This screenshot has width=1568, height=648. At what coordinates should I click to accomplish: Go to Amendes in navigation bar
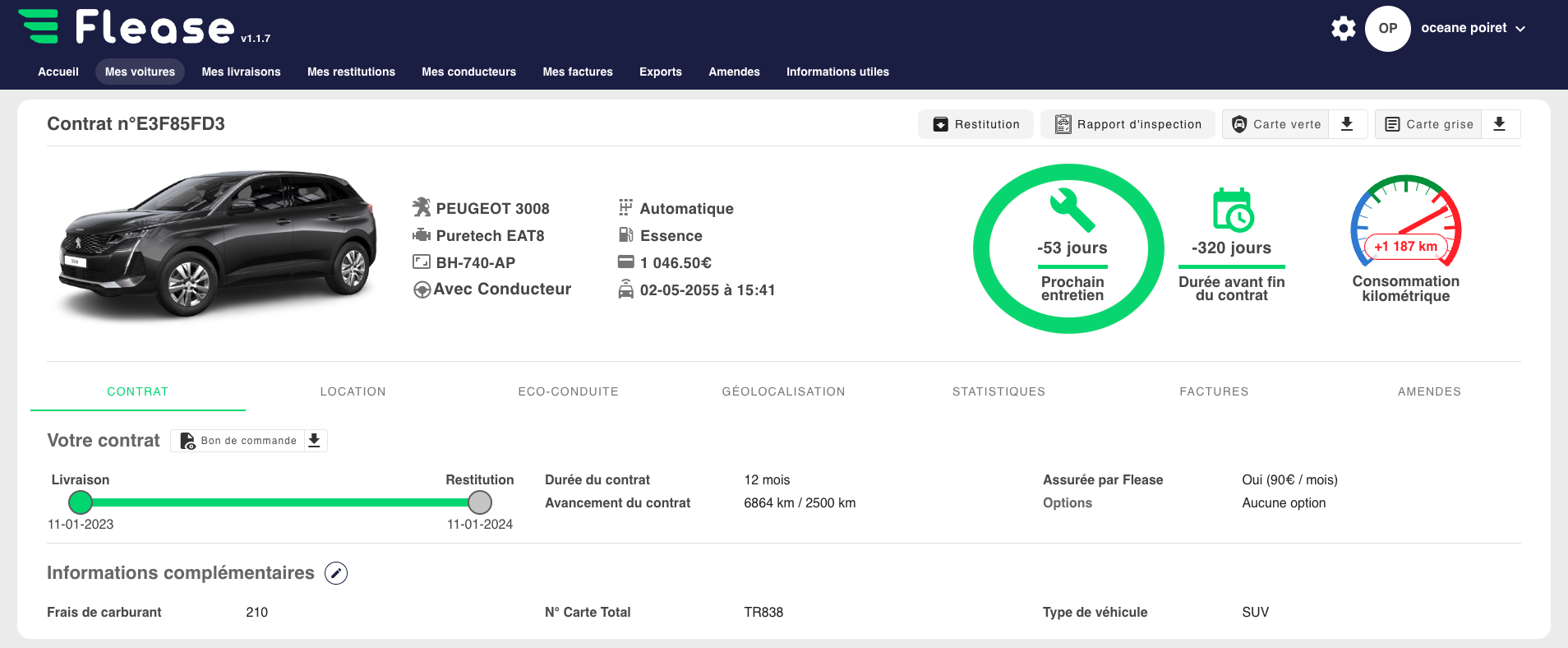point(735,72)
